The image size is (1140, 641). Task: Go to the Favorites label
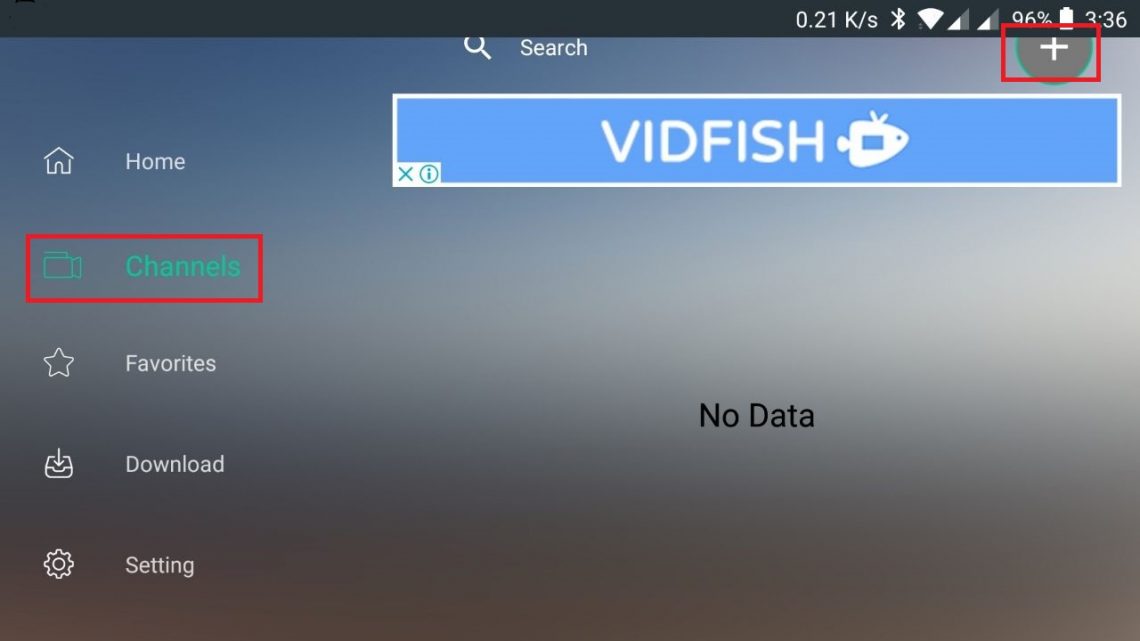pos(170,363)
